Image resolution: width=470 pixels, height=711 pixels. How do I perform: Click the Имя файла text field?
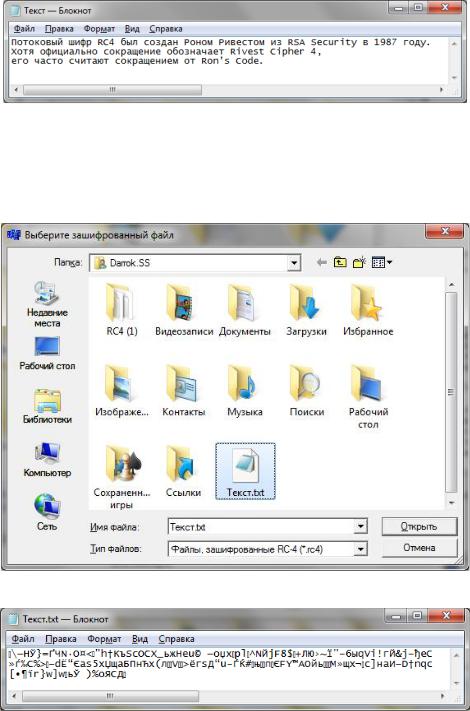[262, 527]
